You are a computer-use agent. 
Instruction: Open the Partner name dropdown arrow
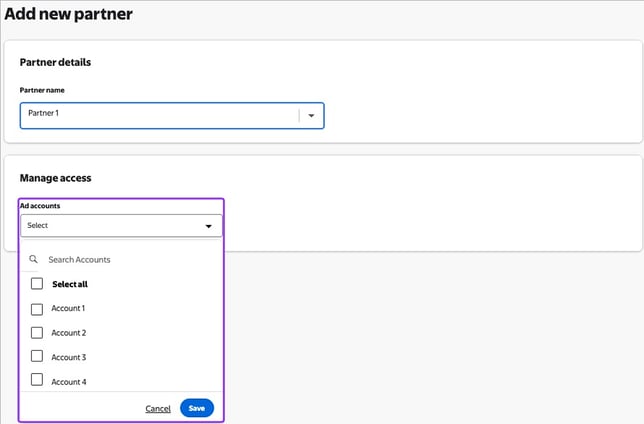point(311,115)
